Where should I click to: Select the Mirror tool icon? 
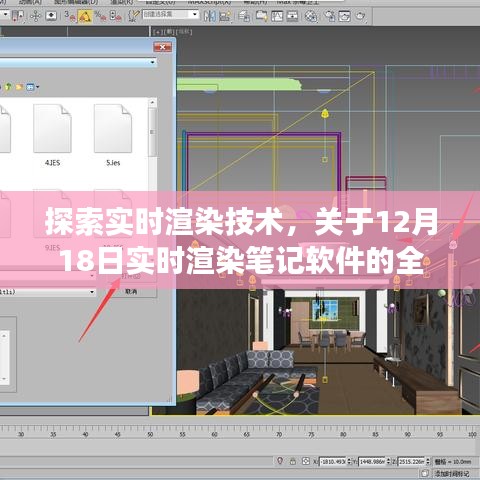coord(210,16)
